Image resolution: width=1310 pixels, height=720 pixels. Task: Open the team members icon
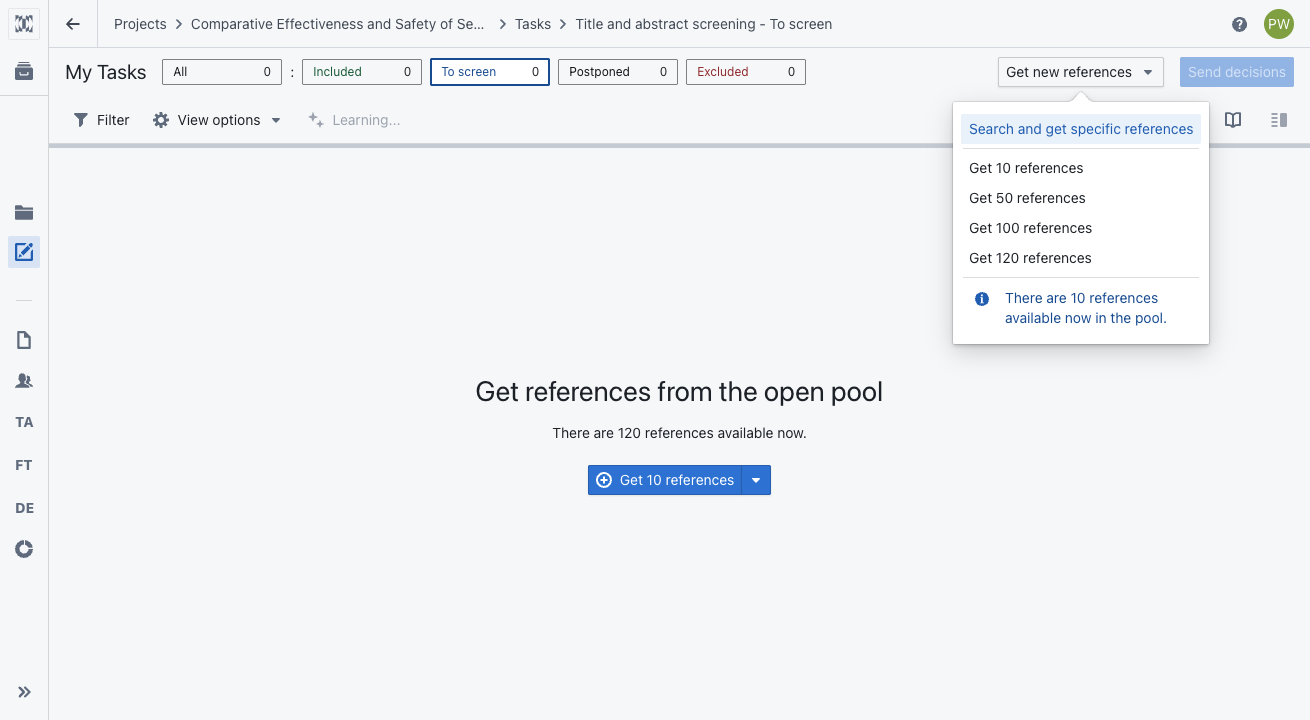pyautogui.click(x=24, y=381)
